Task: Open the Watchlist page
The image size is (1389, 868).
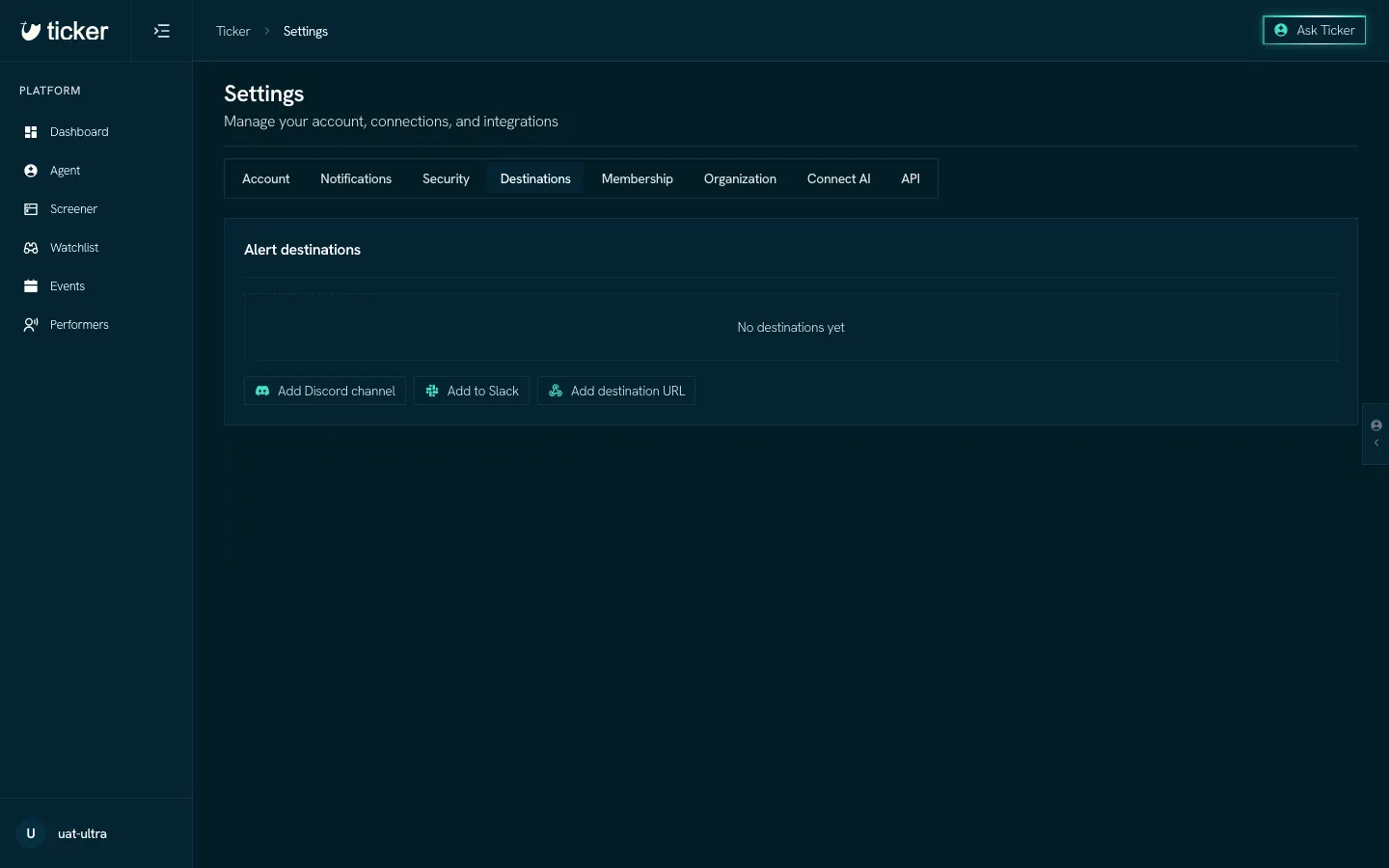Action: pos(96,248)
